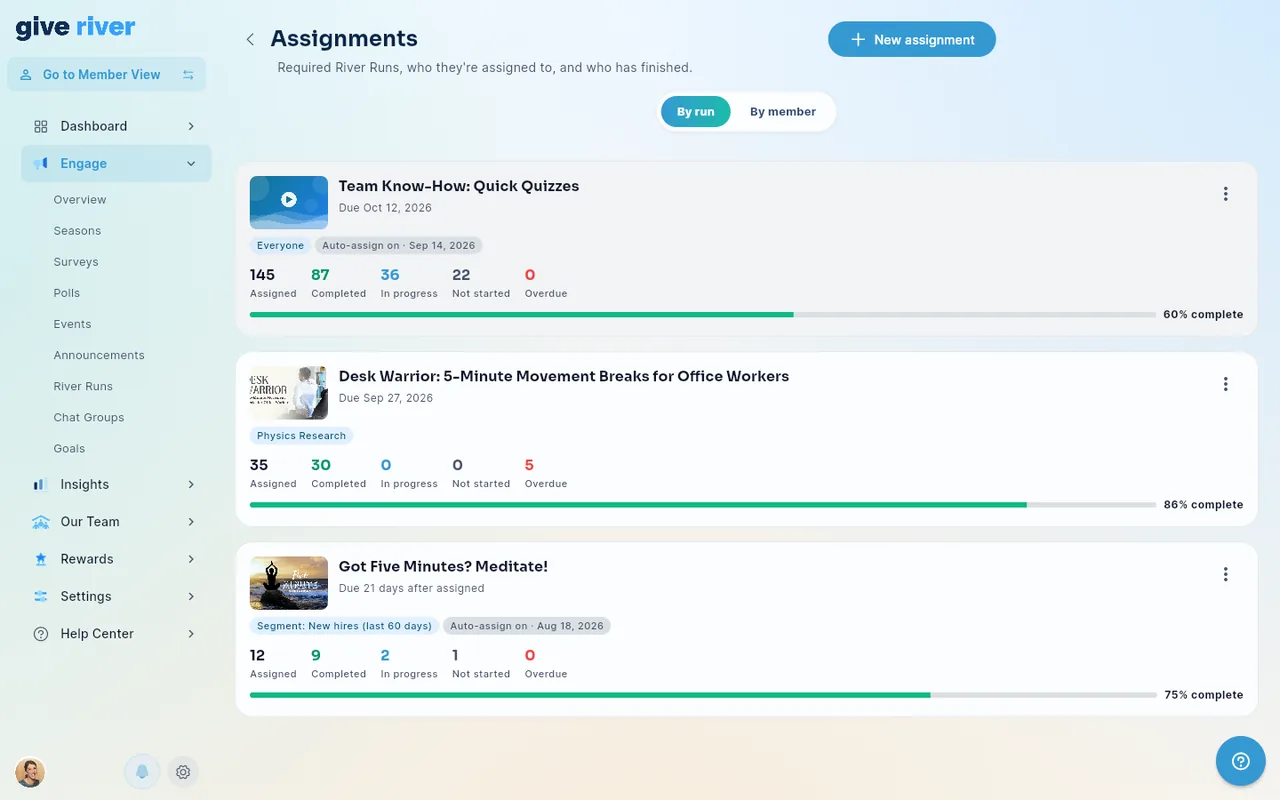This screenshot has height=800, width=1280.
Task: Open the Team Know-How: Quick Quizzes title
Action: pyautogui.click(x=459, y=186)
